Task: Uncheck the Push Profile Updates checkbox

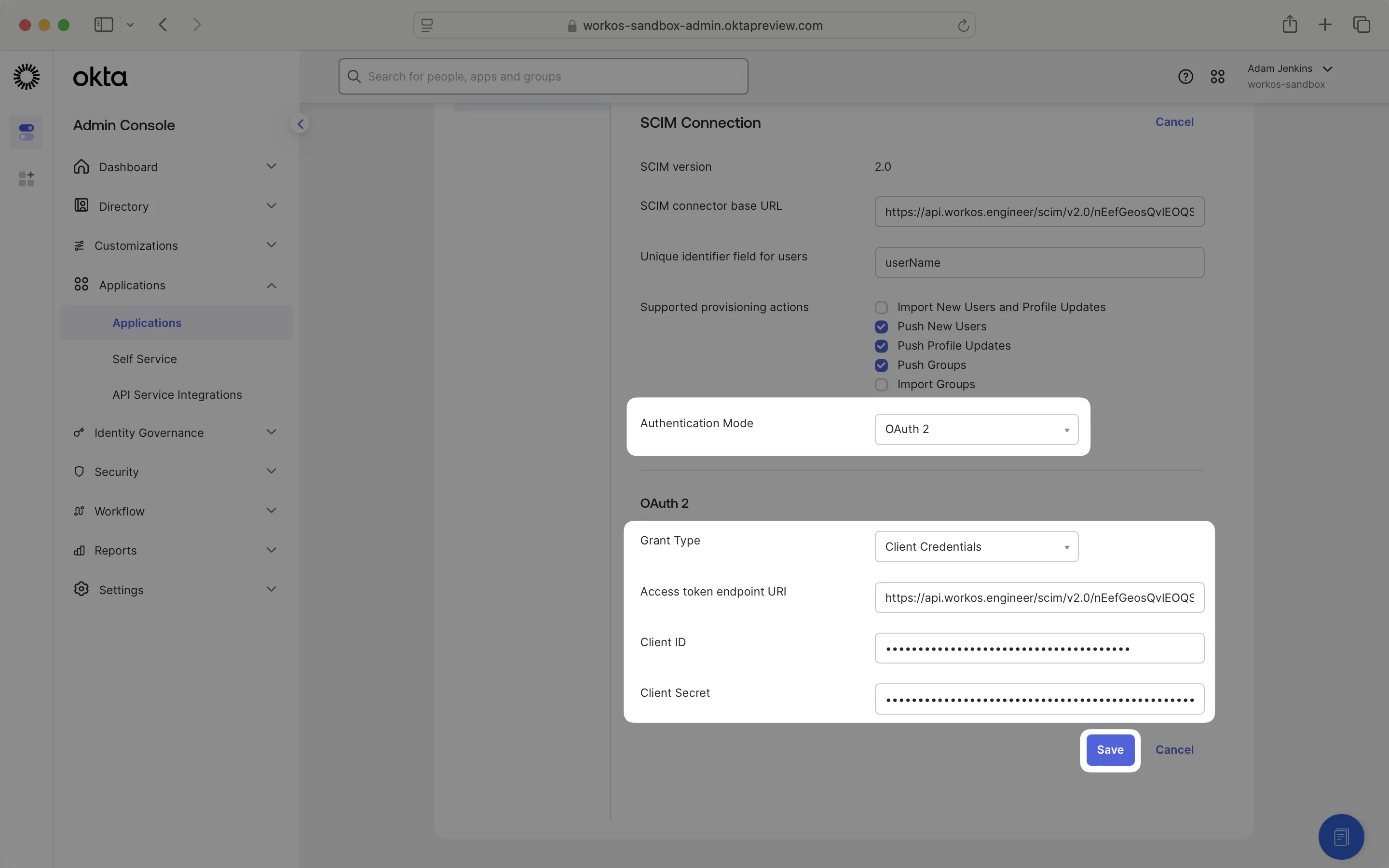Action: point(881,346)
